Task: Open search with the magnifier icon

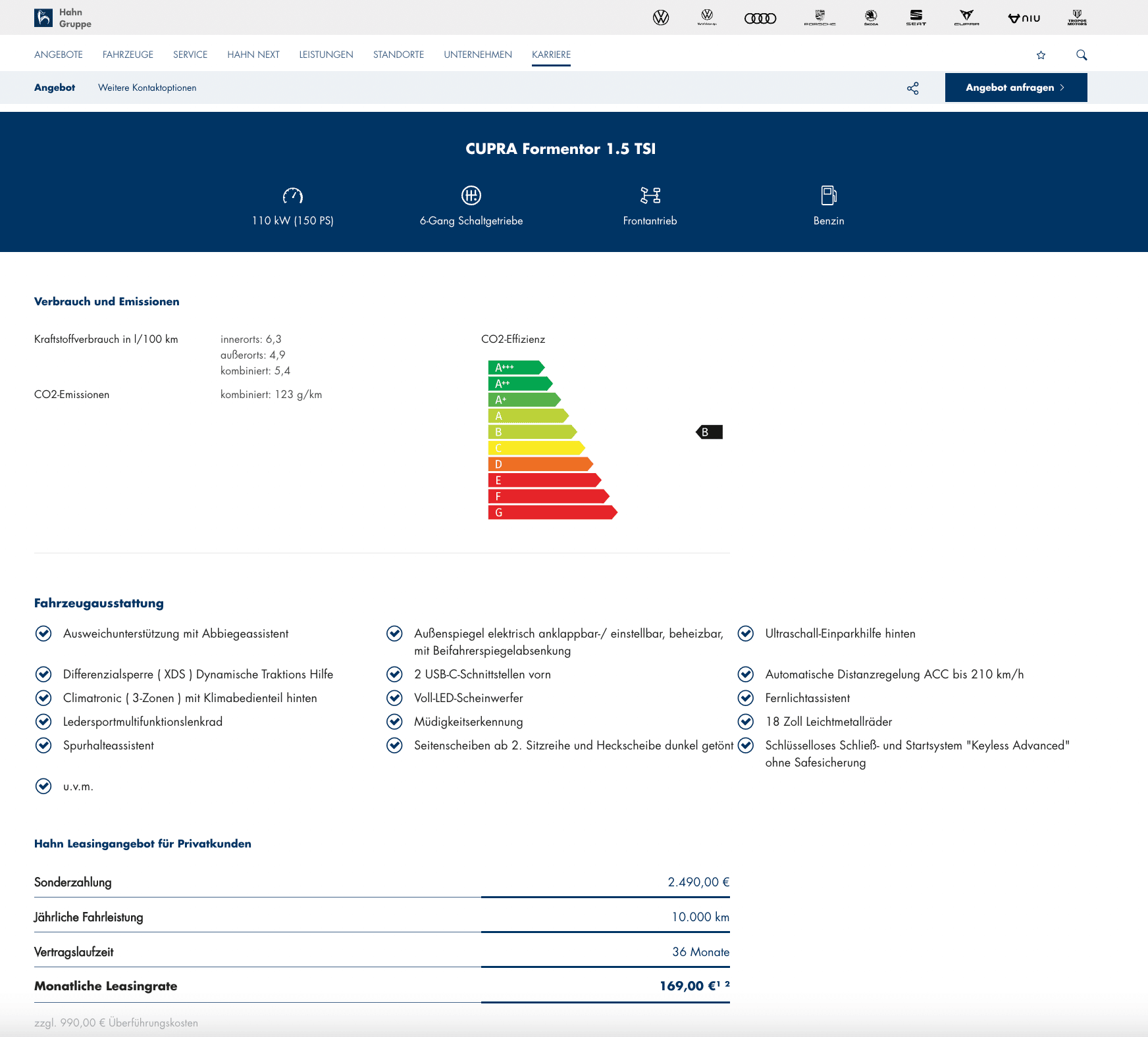Action: point(1082,55)
